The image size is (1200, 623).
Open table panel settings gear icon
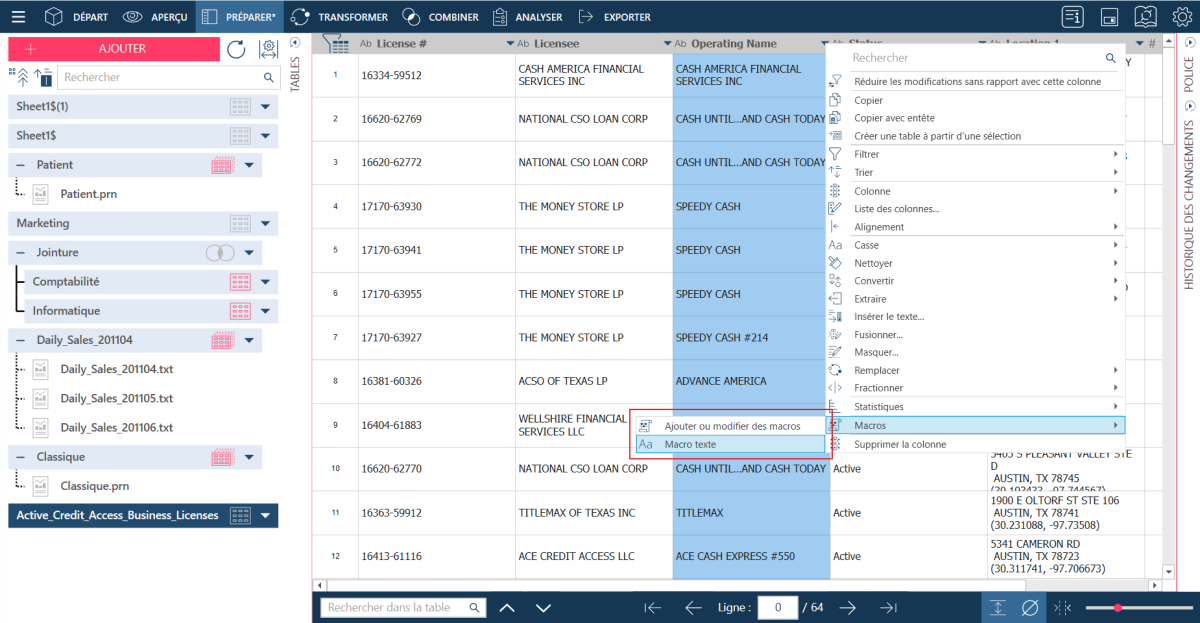point(267,49)
